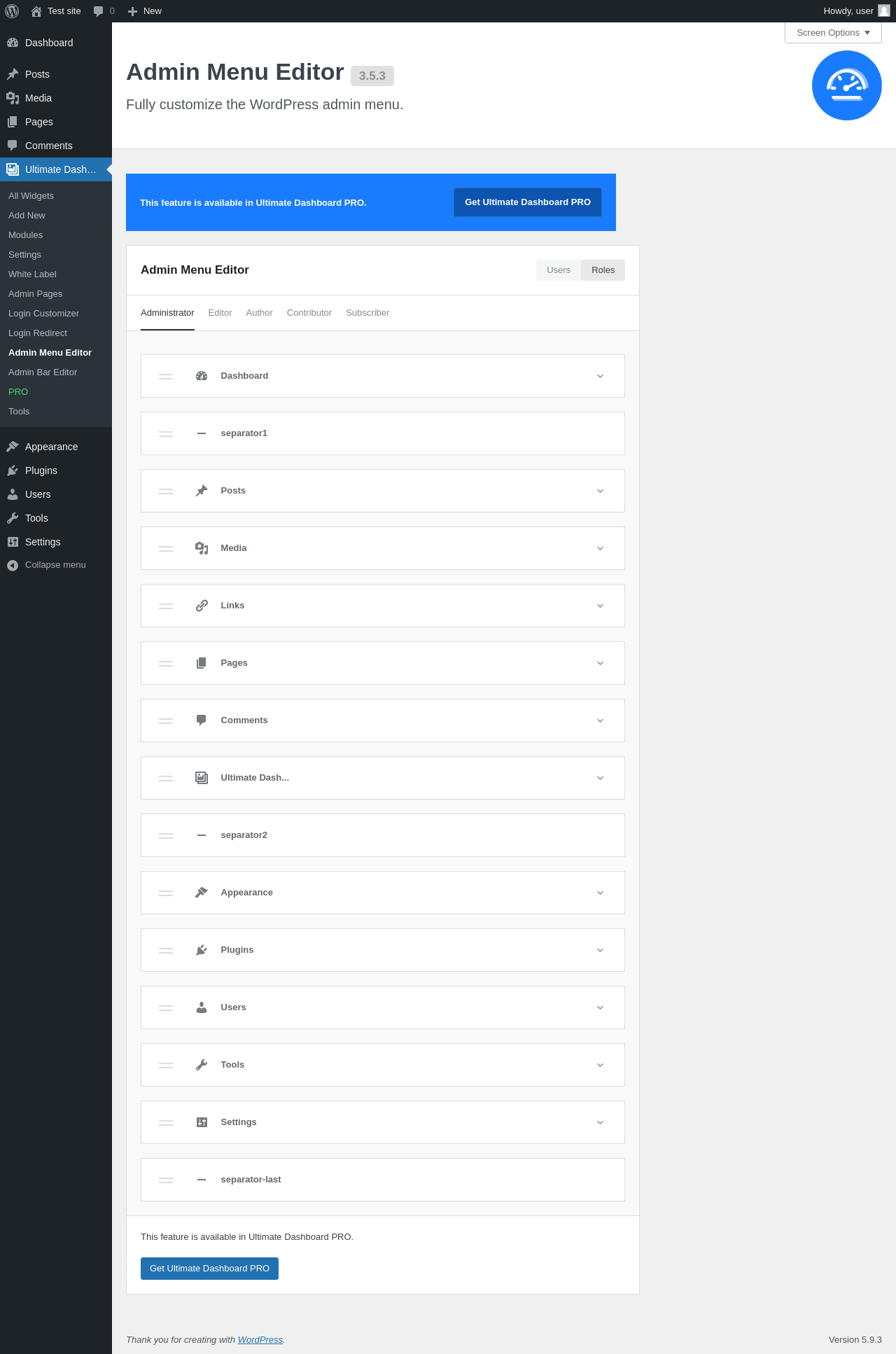This screenshot has height=1354, width=896.
Task: Click the Ultimate Dashboard speedometer logo
Action: [x=846, y=85]
